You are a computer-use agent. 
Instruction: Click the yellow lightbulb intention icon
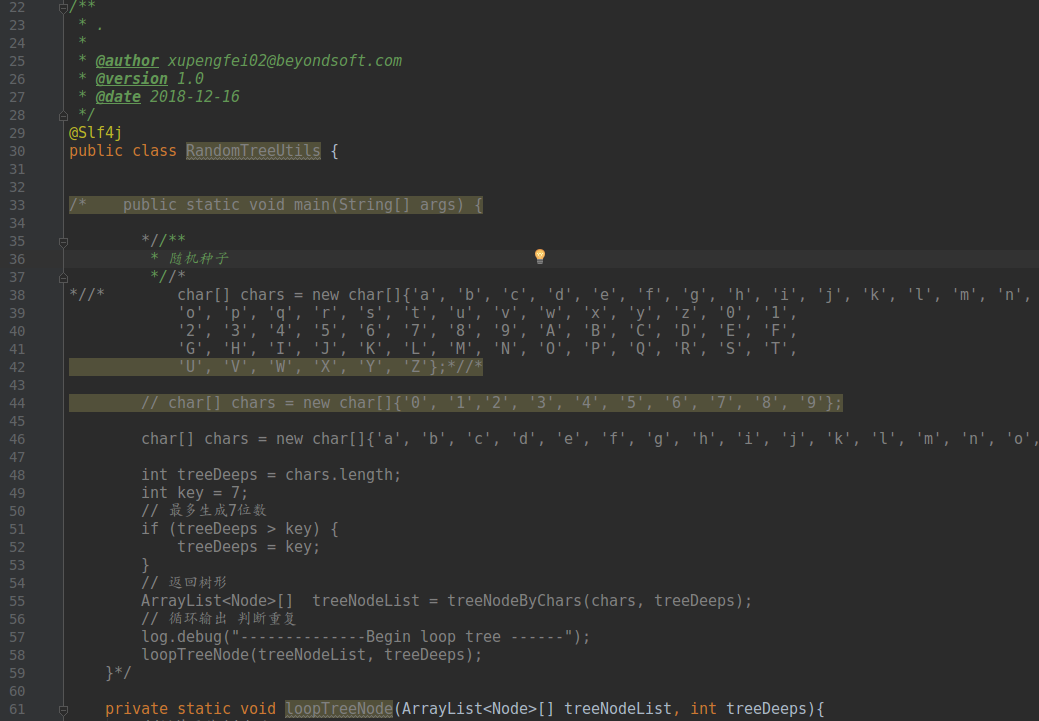[540, 256]
